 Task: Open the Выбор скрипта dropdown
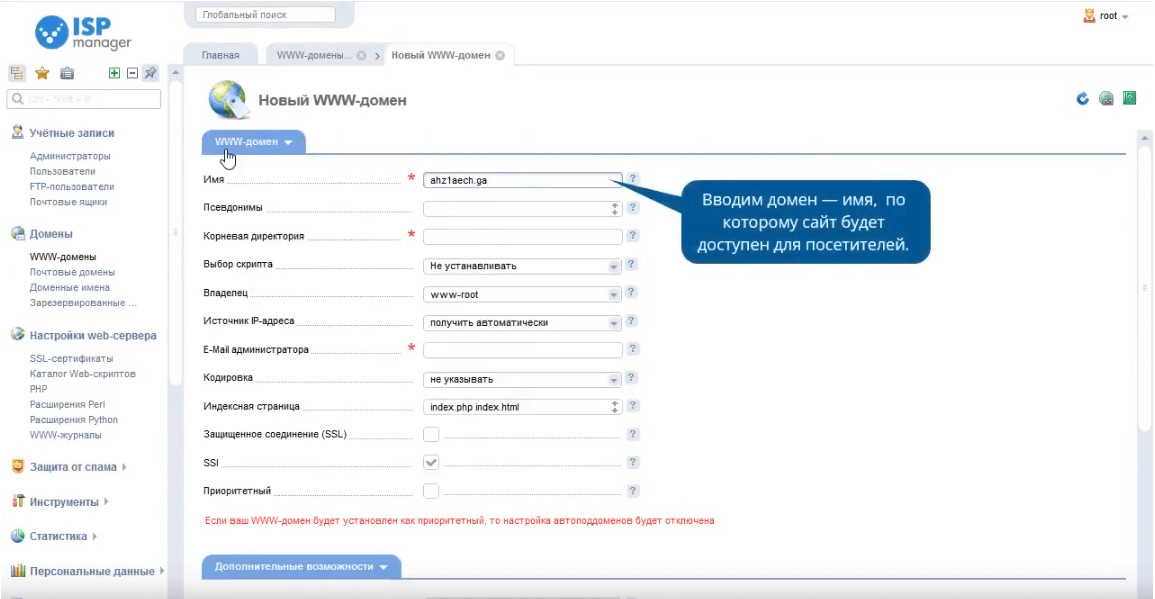[x=522, y=265]
